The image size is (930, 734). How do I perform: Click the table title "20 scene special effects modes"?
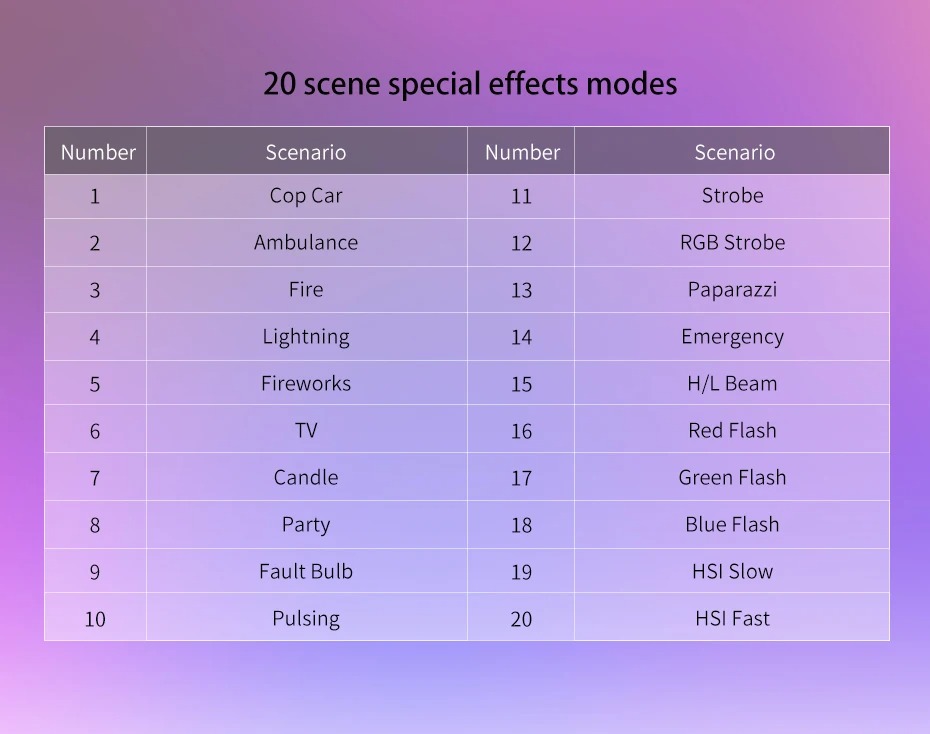[x=470, y=84]
